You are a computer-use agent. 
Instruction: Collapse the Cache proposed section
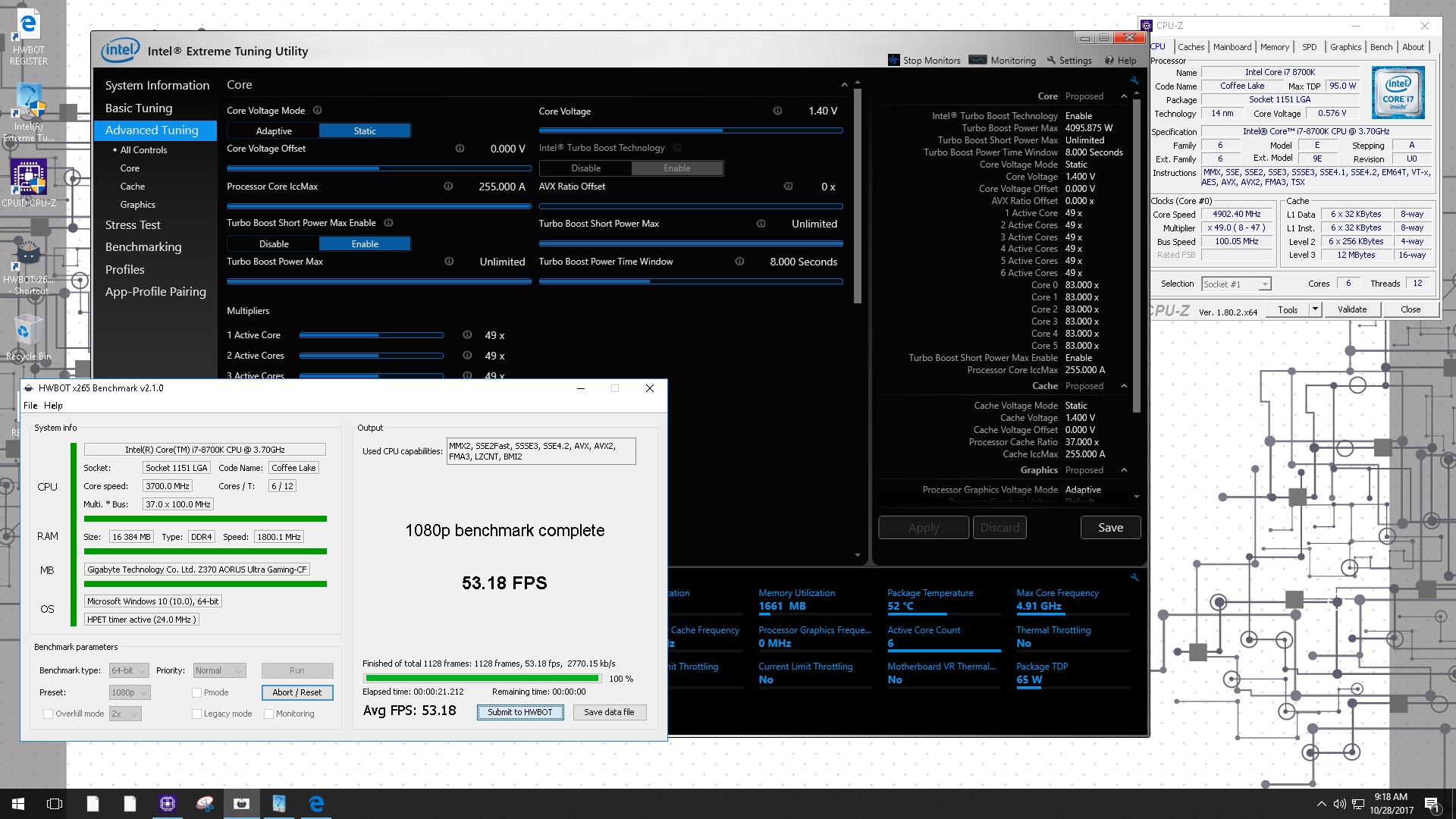coord(1124,386)
